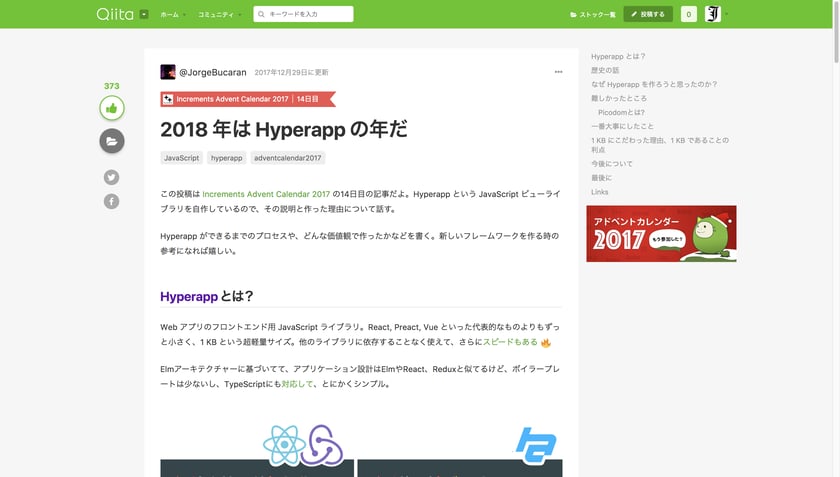Screen dimensions: 840x477
Task: Open the @JorgeBucaran profile link
Action: tap(213, 72)
